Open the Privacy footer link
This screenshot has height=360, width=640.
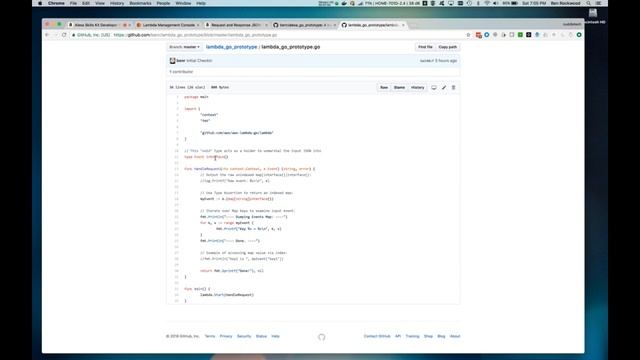coord(226,336)
